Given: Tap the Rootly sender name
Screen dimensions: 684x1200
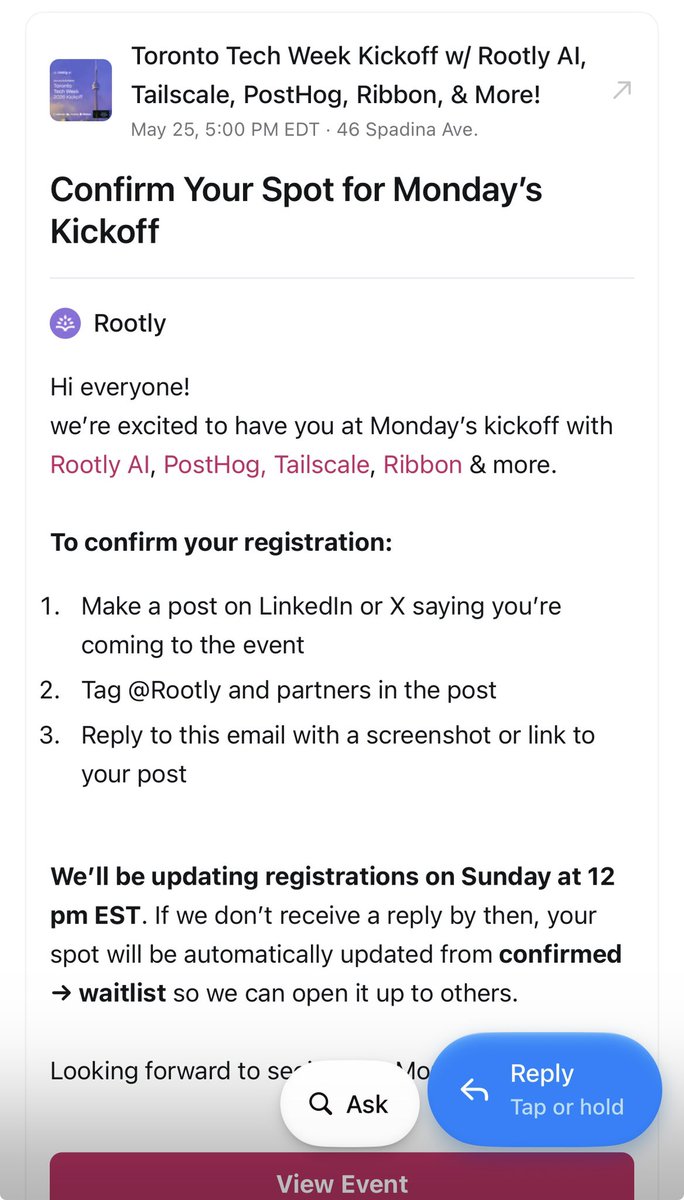Looking at the screenshot, I should pos(130,324).
